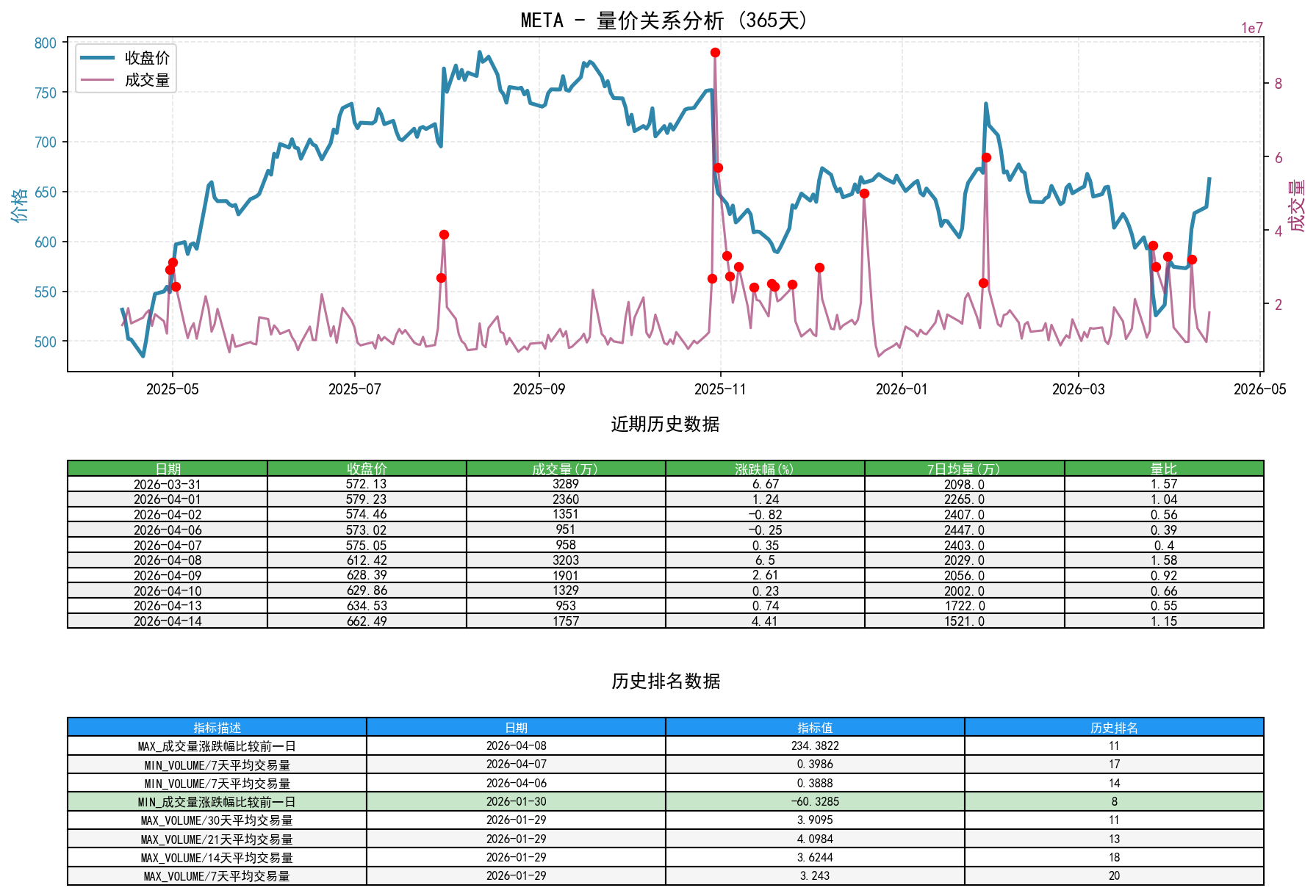Select the date cell 2026-04-01

coord(168,499)
